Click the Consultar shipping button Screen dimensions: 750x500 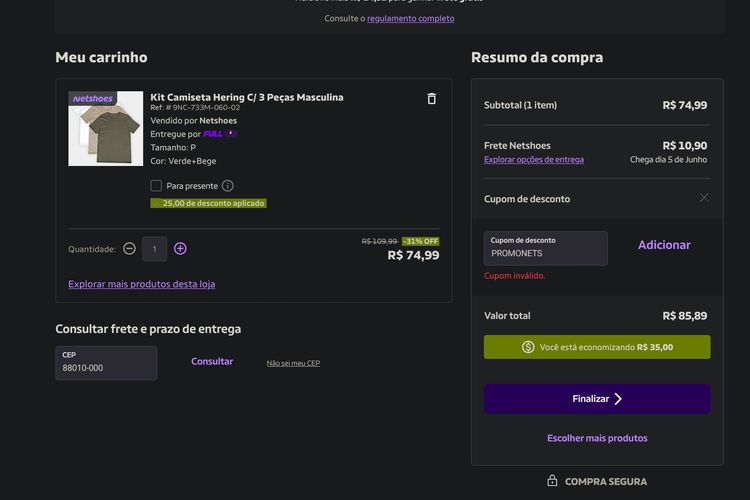pyautogui.click(x=212, y=362)
